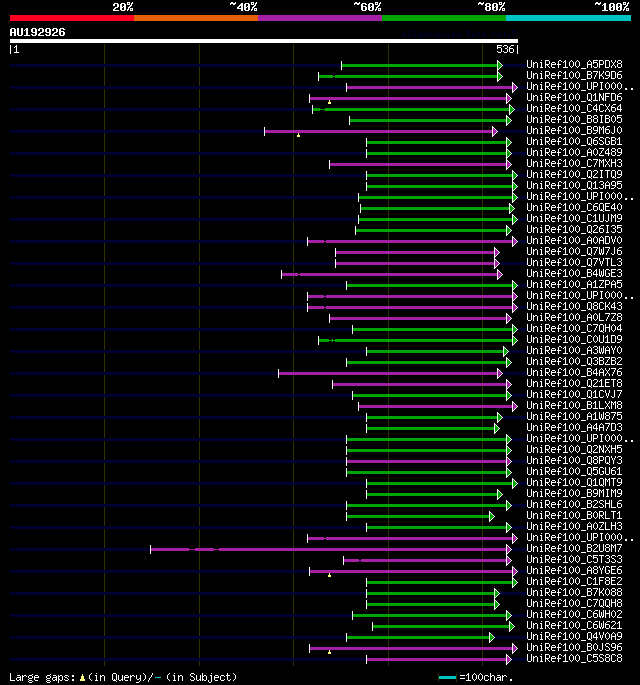The height and width of the screenshot is (685, 640).
Task: Select the query name AU192926
Action: (38, 32)
